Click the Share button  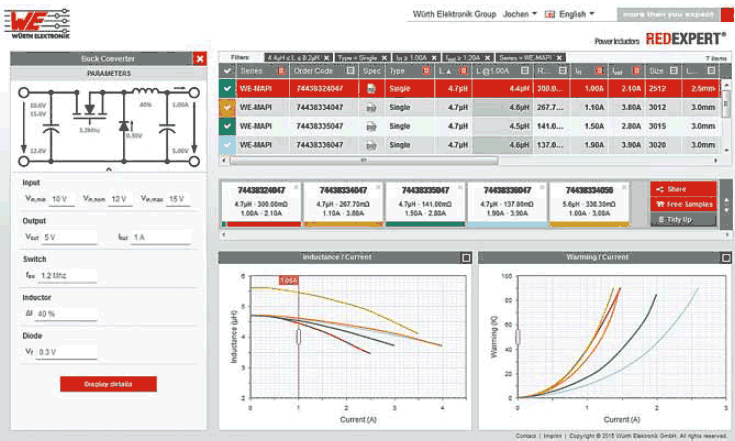pyautogui.click(x=683, y=189)
